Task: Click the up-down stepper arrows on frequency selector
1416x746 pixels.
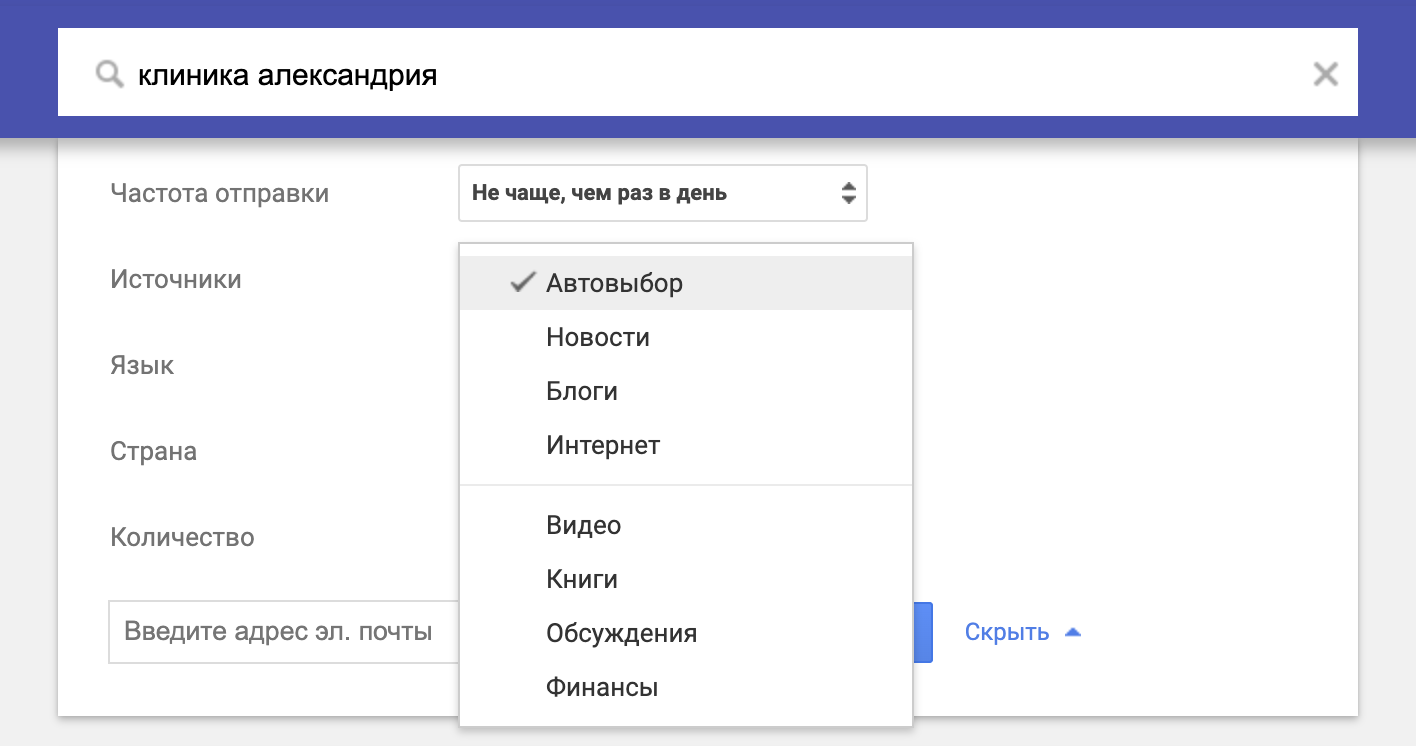Action: (848, 192)
